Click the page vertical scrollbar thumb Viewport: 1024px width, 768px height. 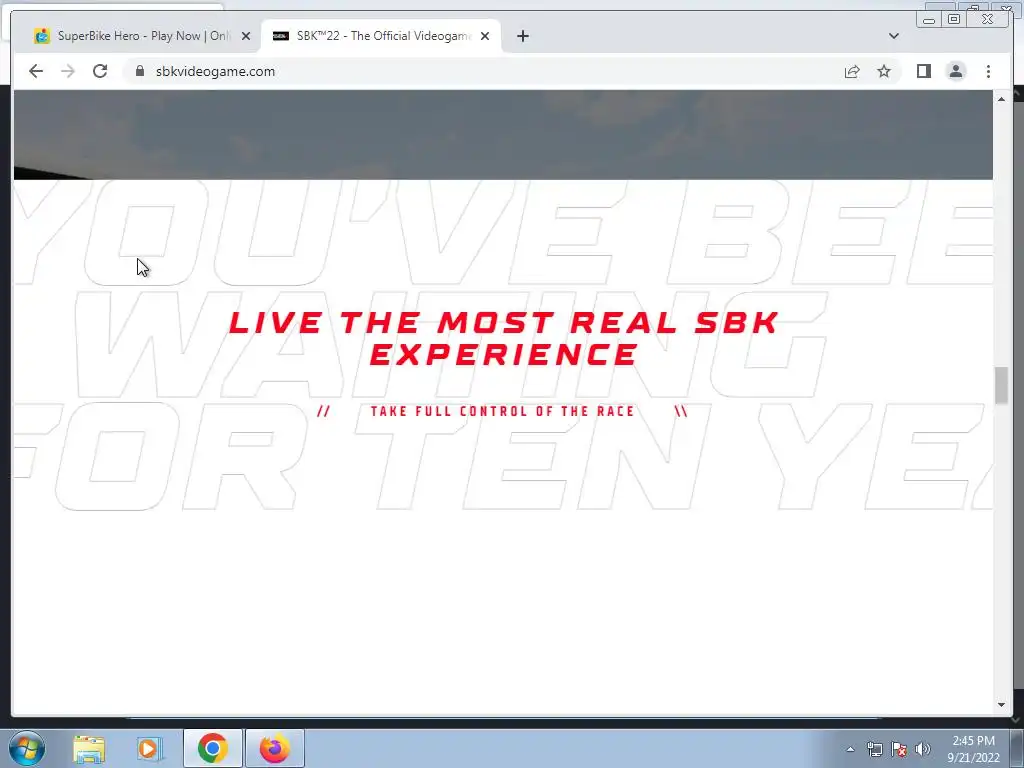(x=1001, y=385)
